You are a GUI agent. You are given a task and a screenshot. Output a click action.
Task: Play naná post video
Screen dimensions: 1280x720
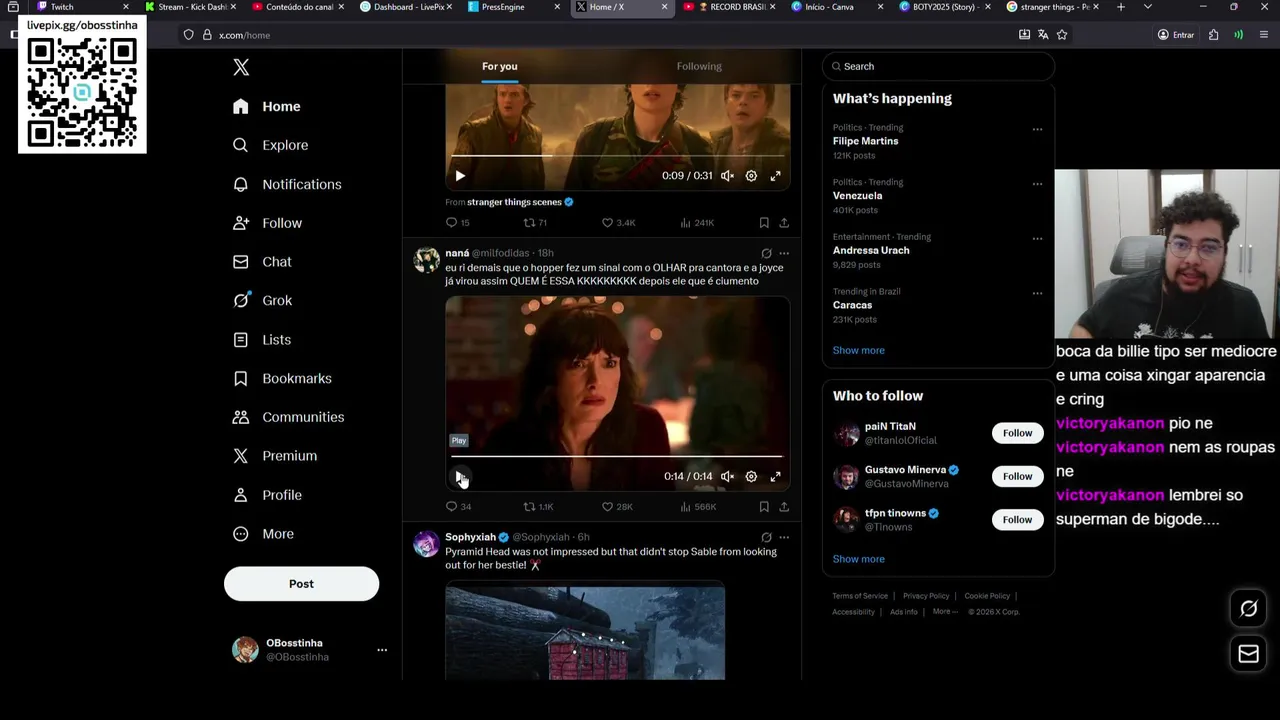(x=460, y=477)
